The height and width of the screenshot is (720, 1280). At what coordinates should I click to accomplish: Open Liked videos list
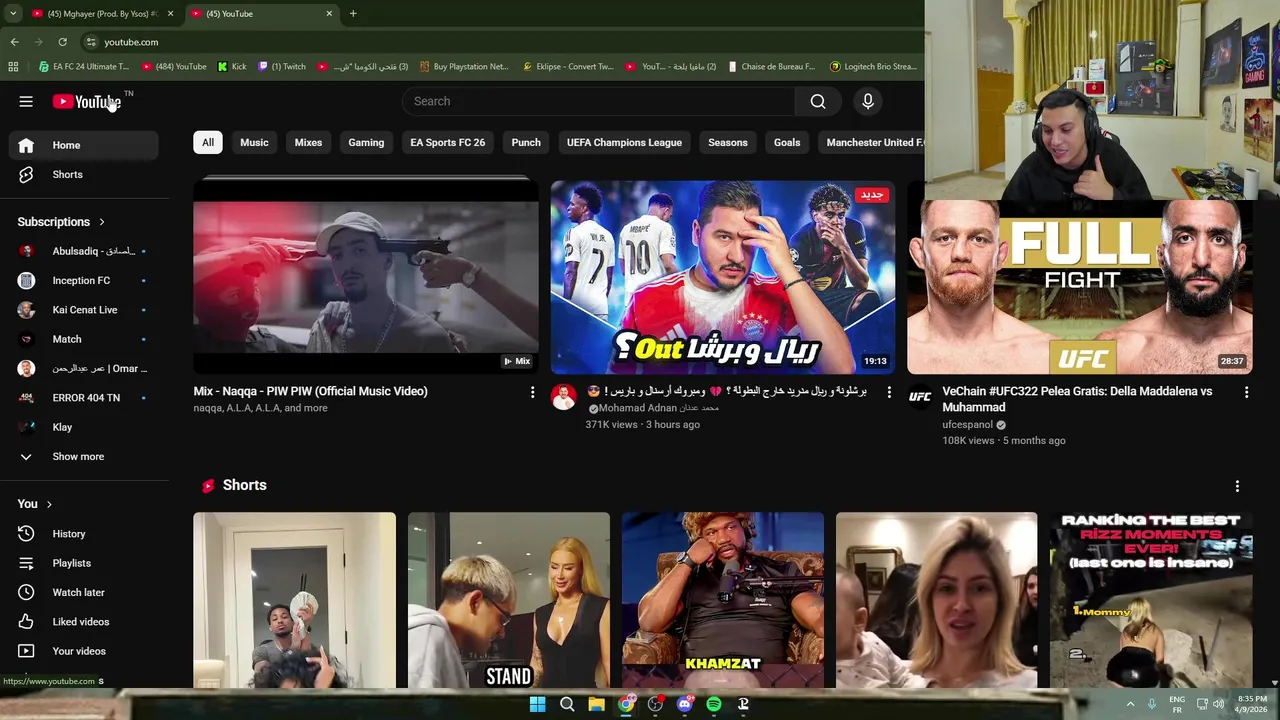tap(84, 622)
